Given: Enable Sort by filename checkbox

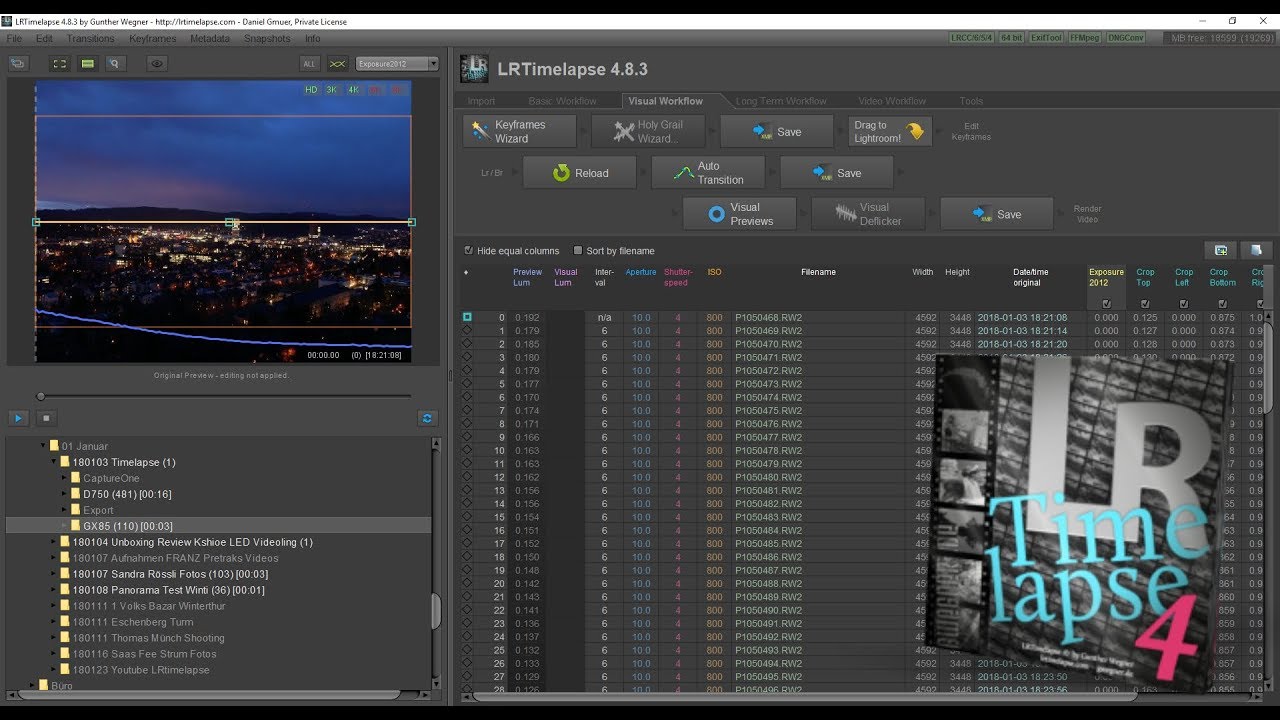Looking at the screenshot, I should coord(578,251).
